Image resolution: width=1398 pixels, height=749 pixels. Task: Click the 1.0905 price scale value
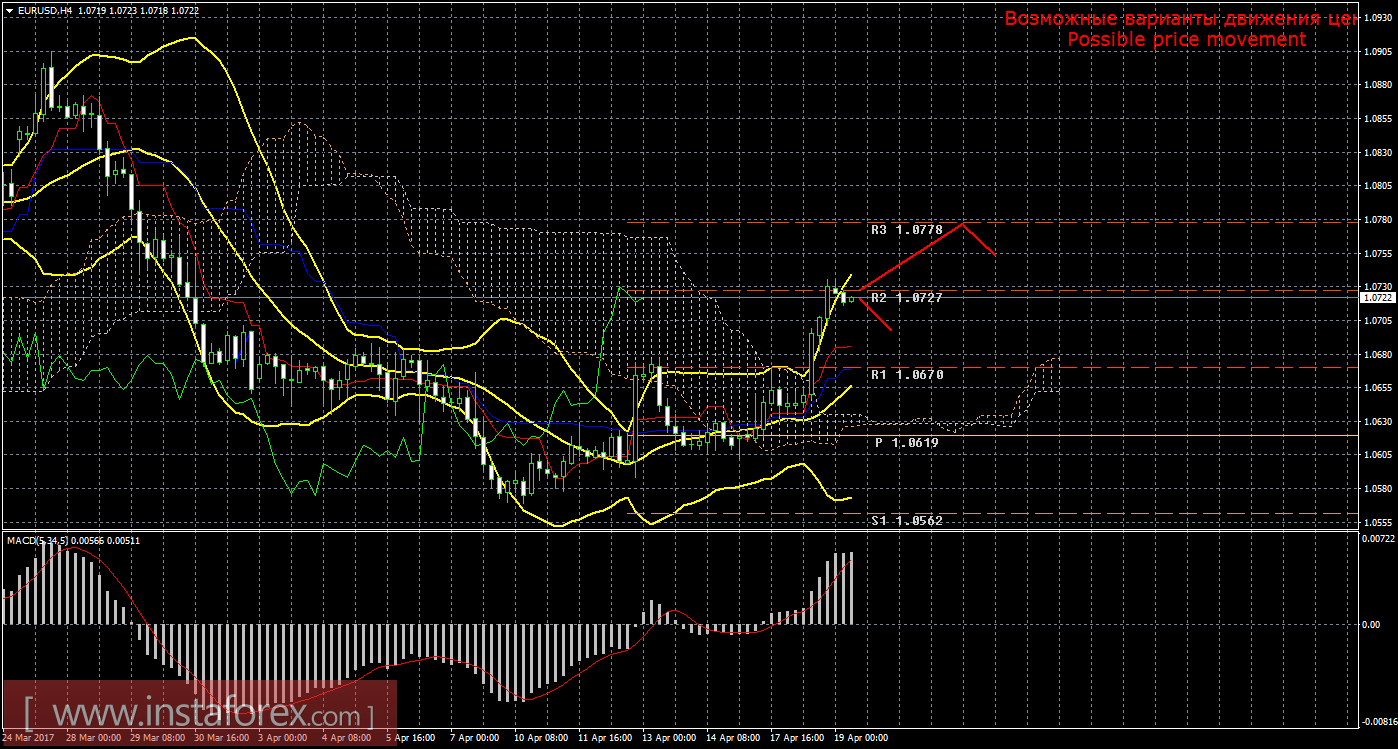tap(1377, 52)
